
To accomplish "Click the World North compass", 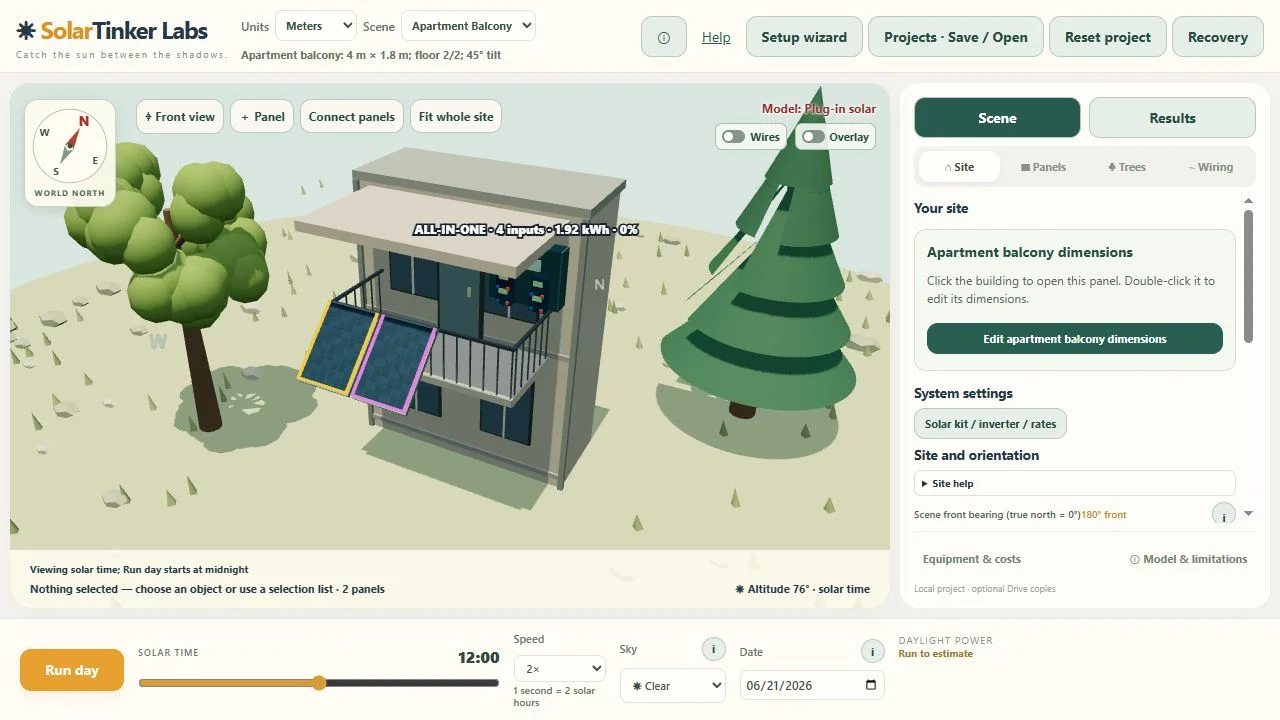I will [70, 153].
